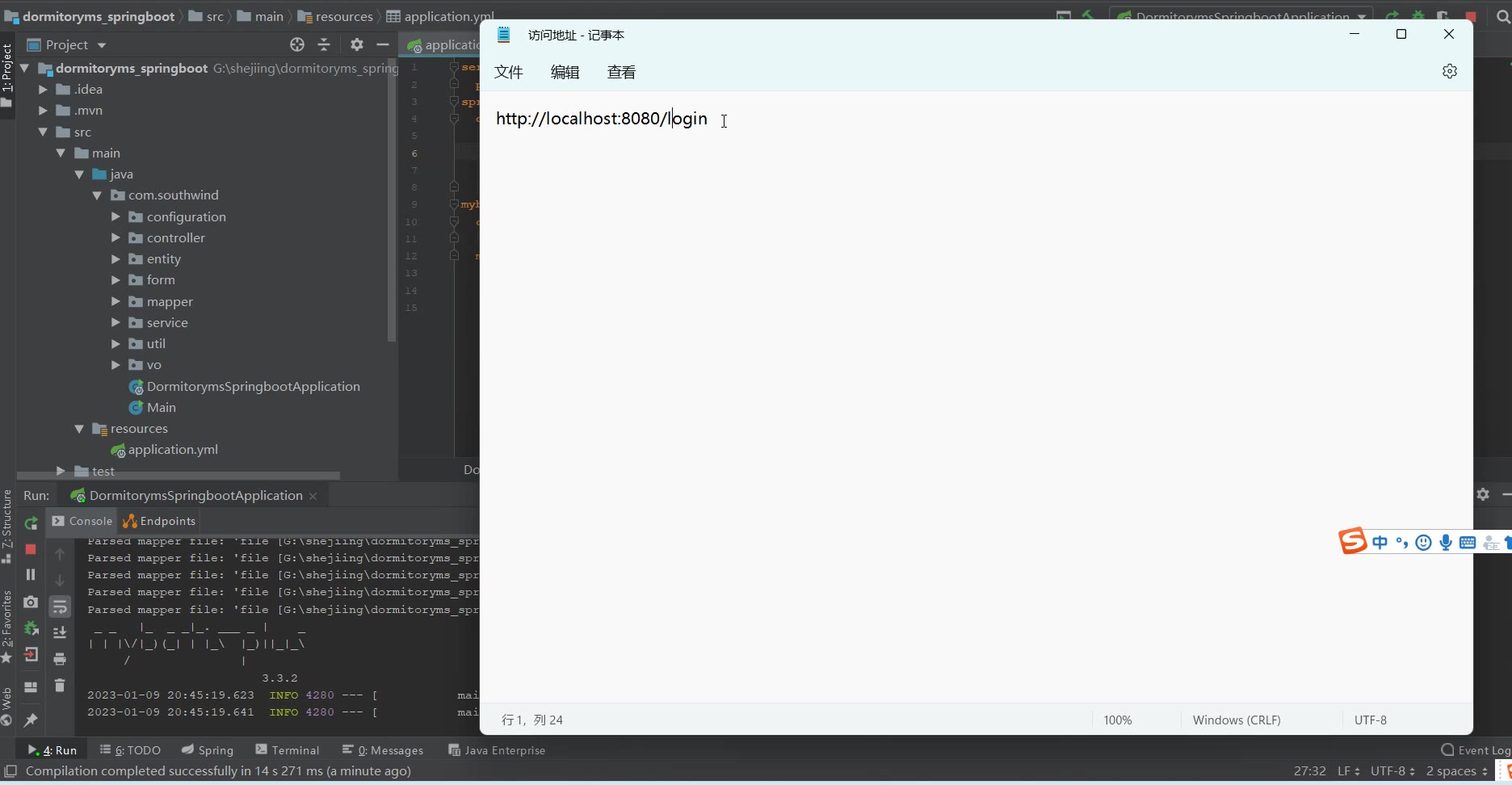Open 0: Messages tool window
This screenshot has height=785, width=1512.
click(383, 750)
